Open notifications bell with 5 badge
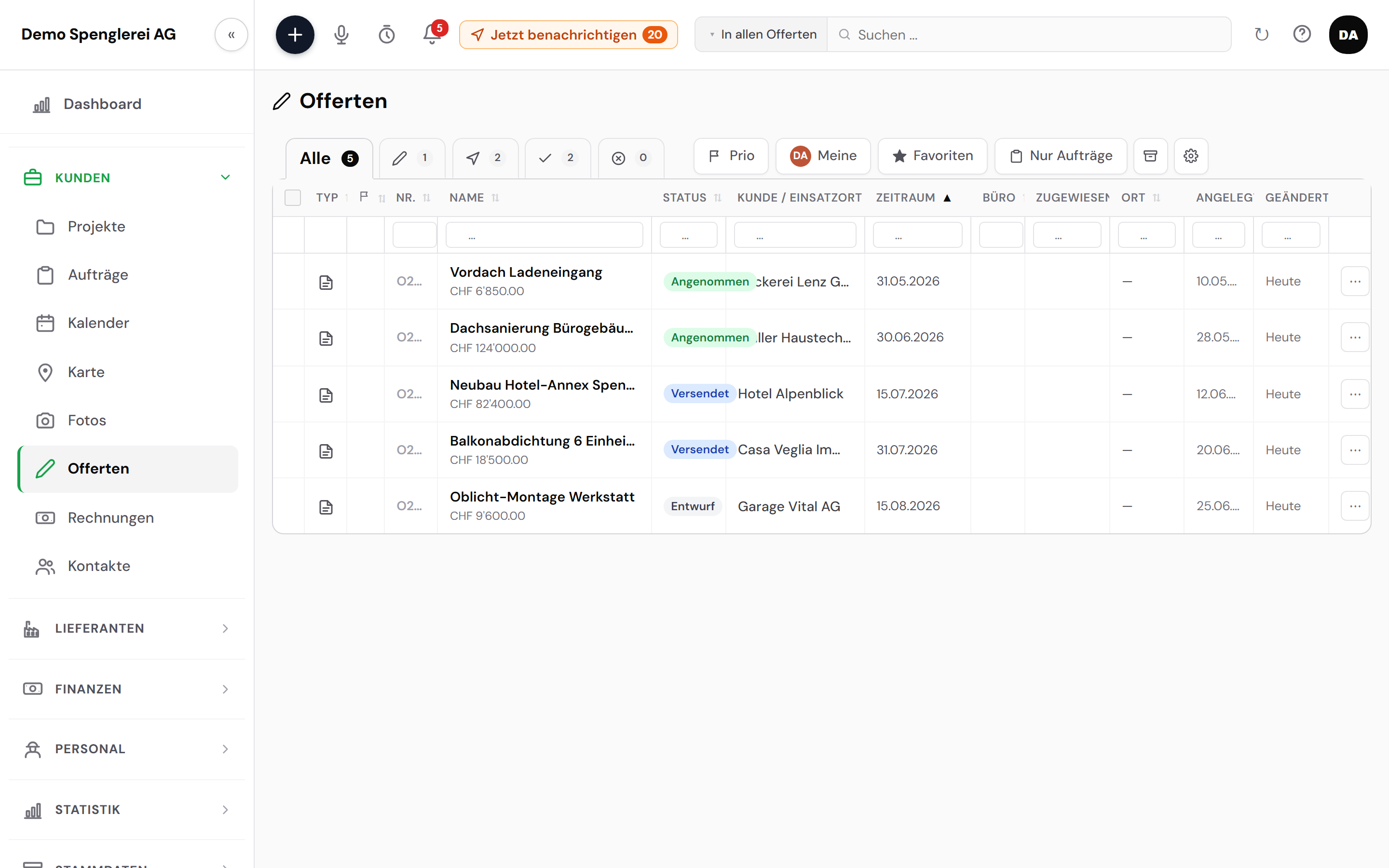The height and width of the screenshot is (868, 1389). click(433, 33)
